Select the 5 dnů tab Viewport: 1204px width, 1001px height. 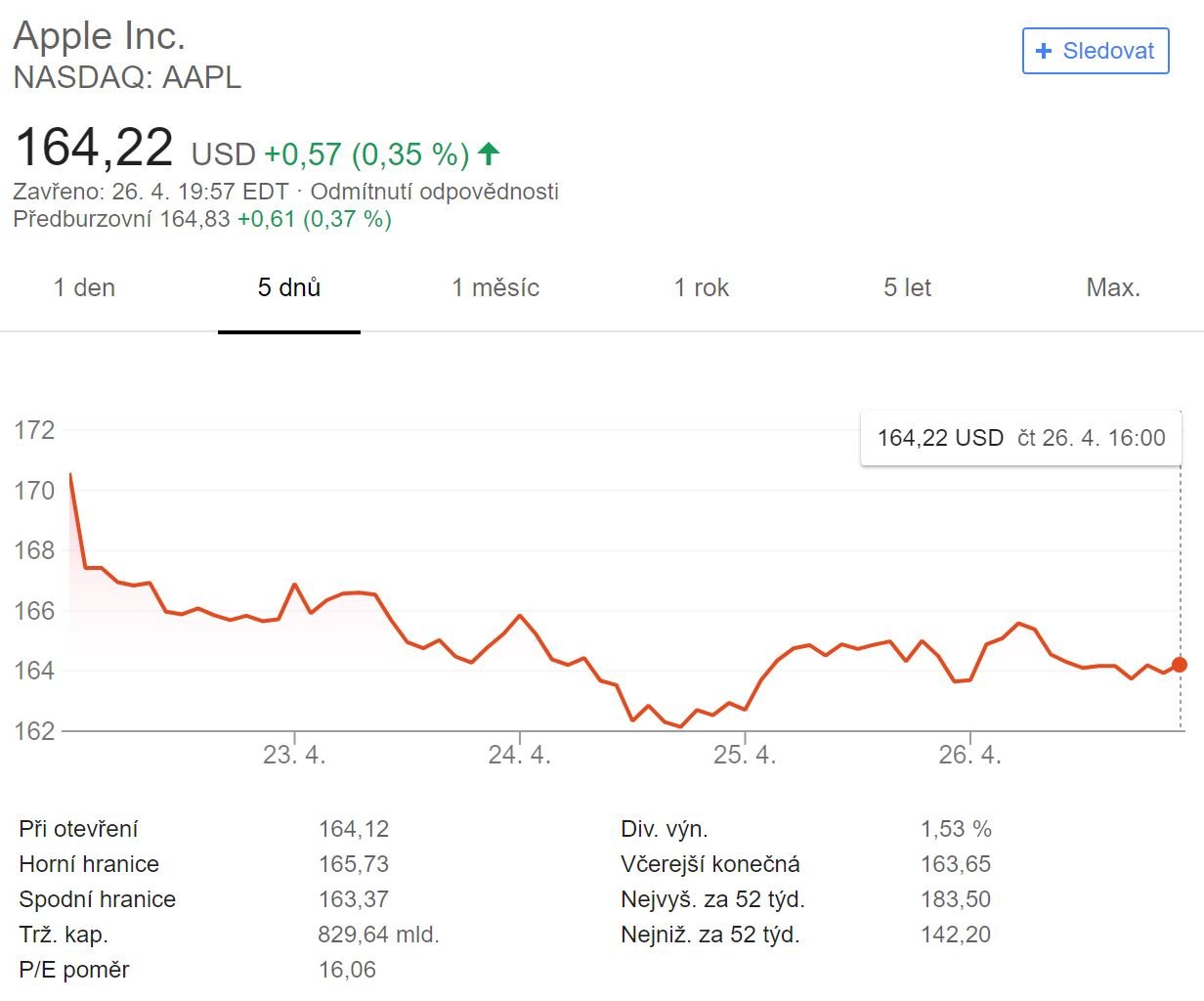pyautogui.click(x=289, y=287)
